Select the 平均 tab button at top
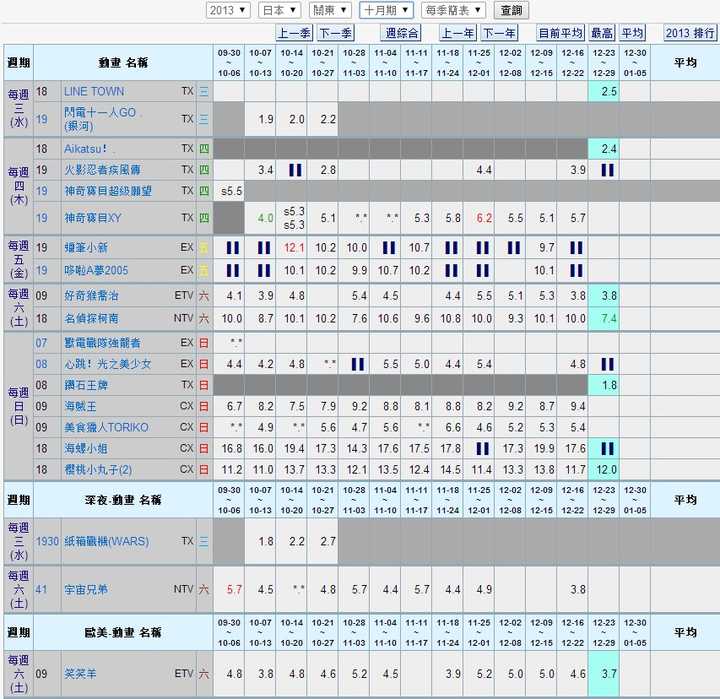Viewport: 720px width, 699px height. (632, 33)
